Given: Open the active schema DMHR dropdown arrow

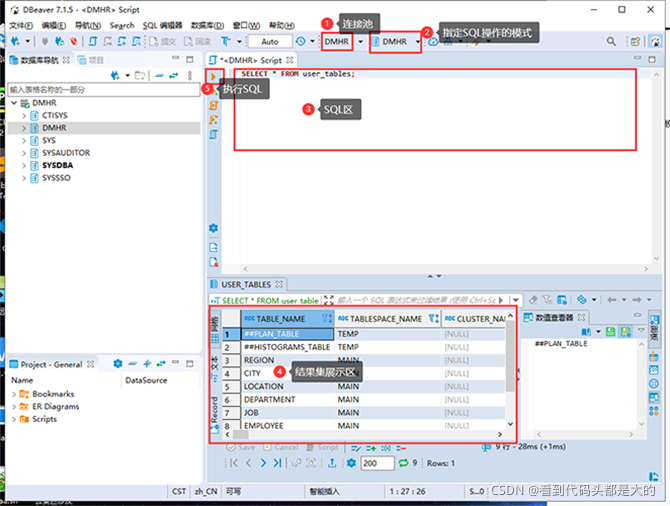Looking at the screenshot, I should pyautogui.click(x=417, y=41).
